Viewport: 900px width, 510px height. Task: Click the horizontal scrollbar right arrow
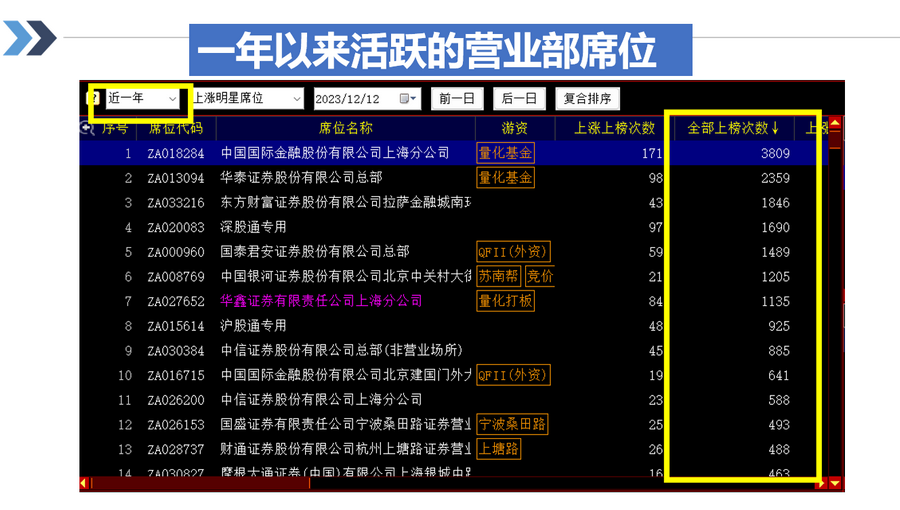(x=821, y=484)
